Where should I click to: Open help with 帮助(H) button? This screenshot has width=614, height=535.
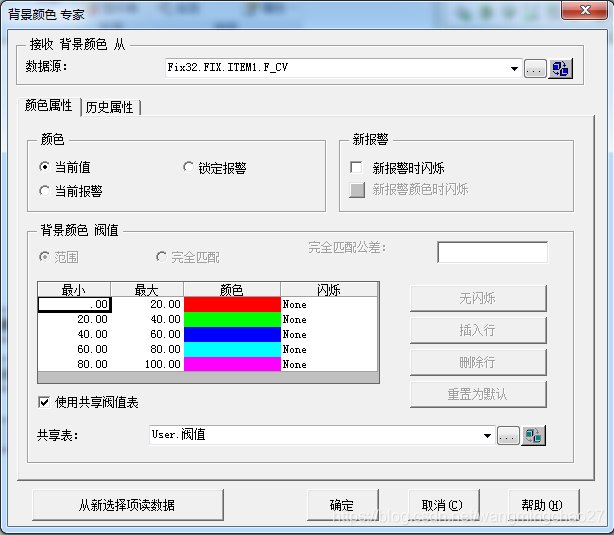(543, 505)
